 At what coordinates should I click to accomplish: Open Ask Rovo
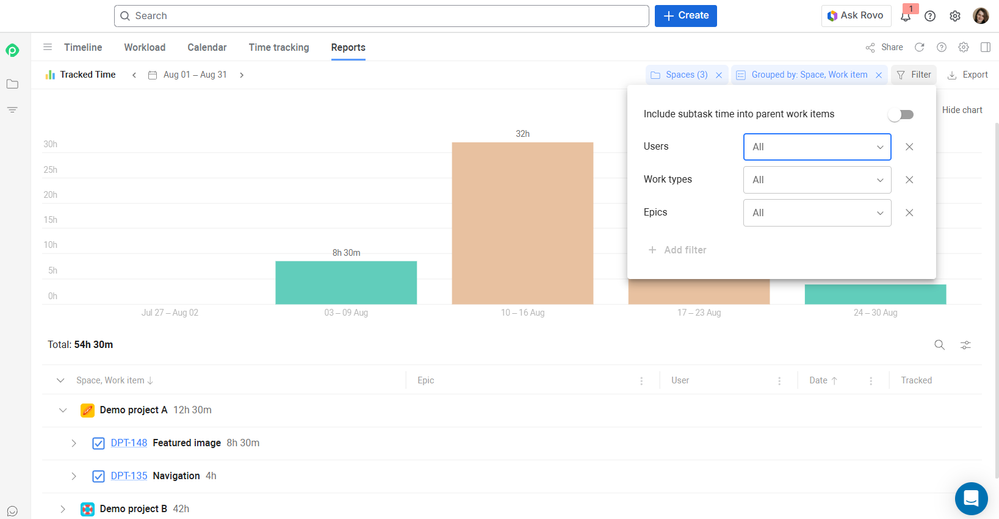point(855,16)
